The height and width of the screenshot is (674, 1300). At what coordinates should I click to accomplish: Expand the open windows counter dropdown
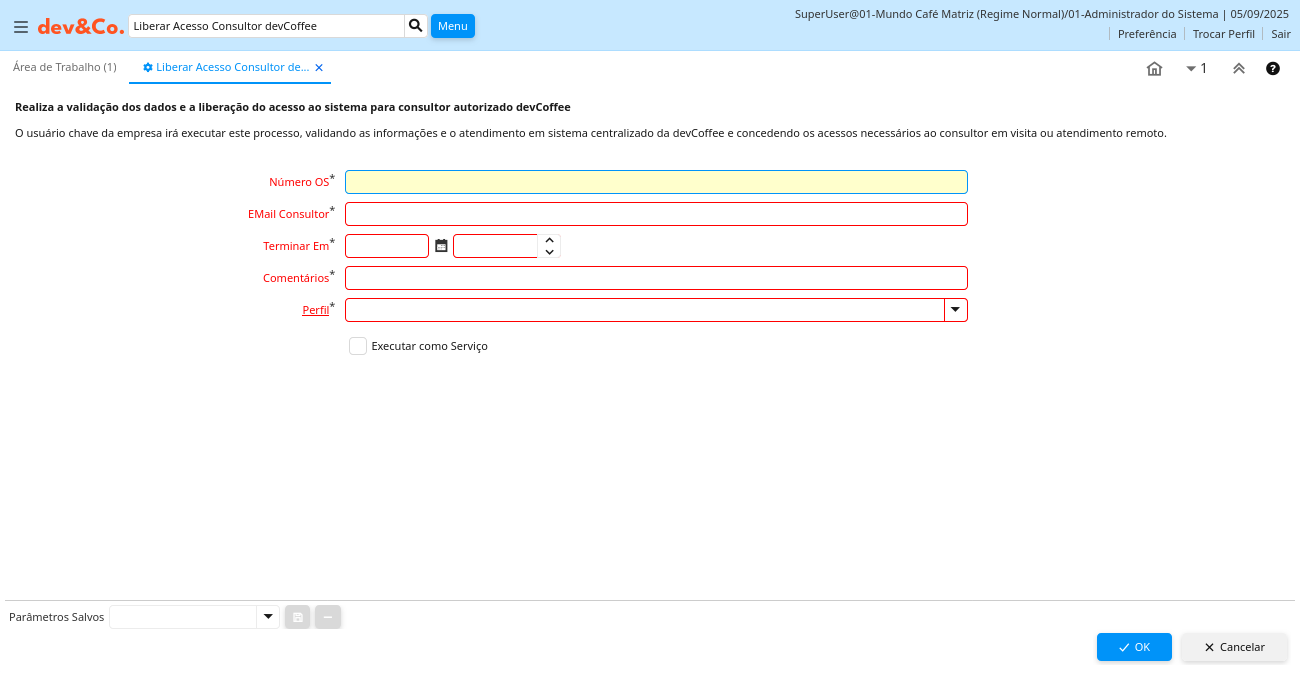click(x=1196, y=68)
